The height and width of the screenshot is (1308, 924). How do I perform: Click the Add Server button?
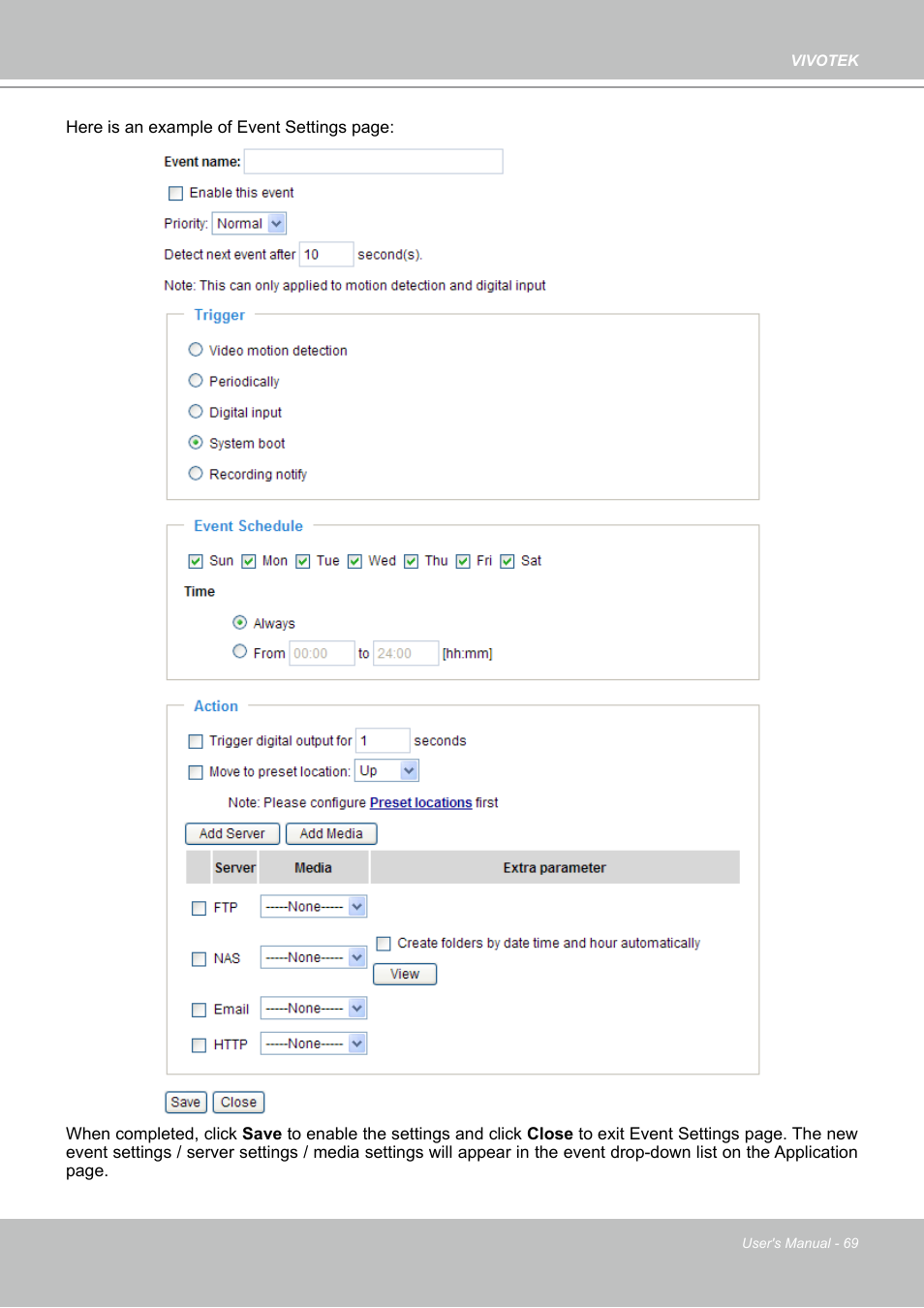click(232, 834)
